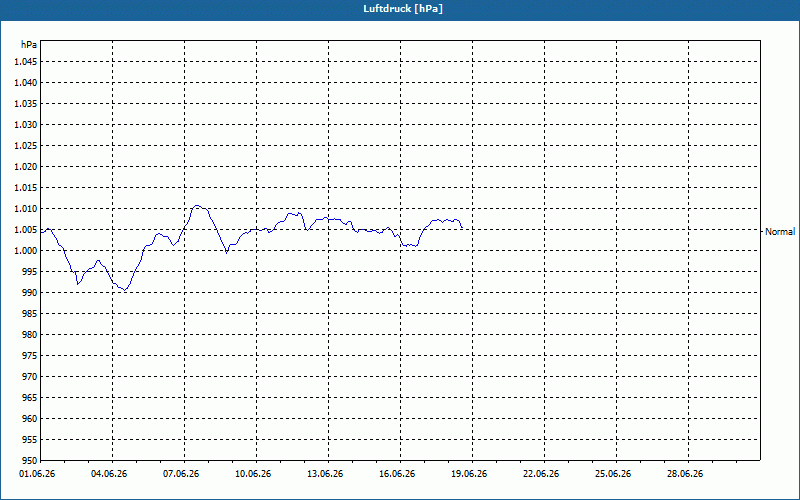Click the 19.06.26 date label
The height and width of the screenshot is (500, 800).
click(469, 474)
